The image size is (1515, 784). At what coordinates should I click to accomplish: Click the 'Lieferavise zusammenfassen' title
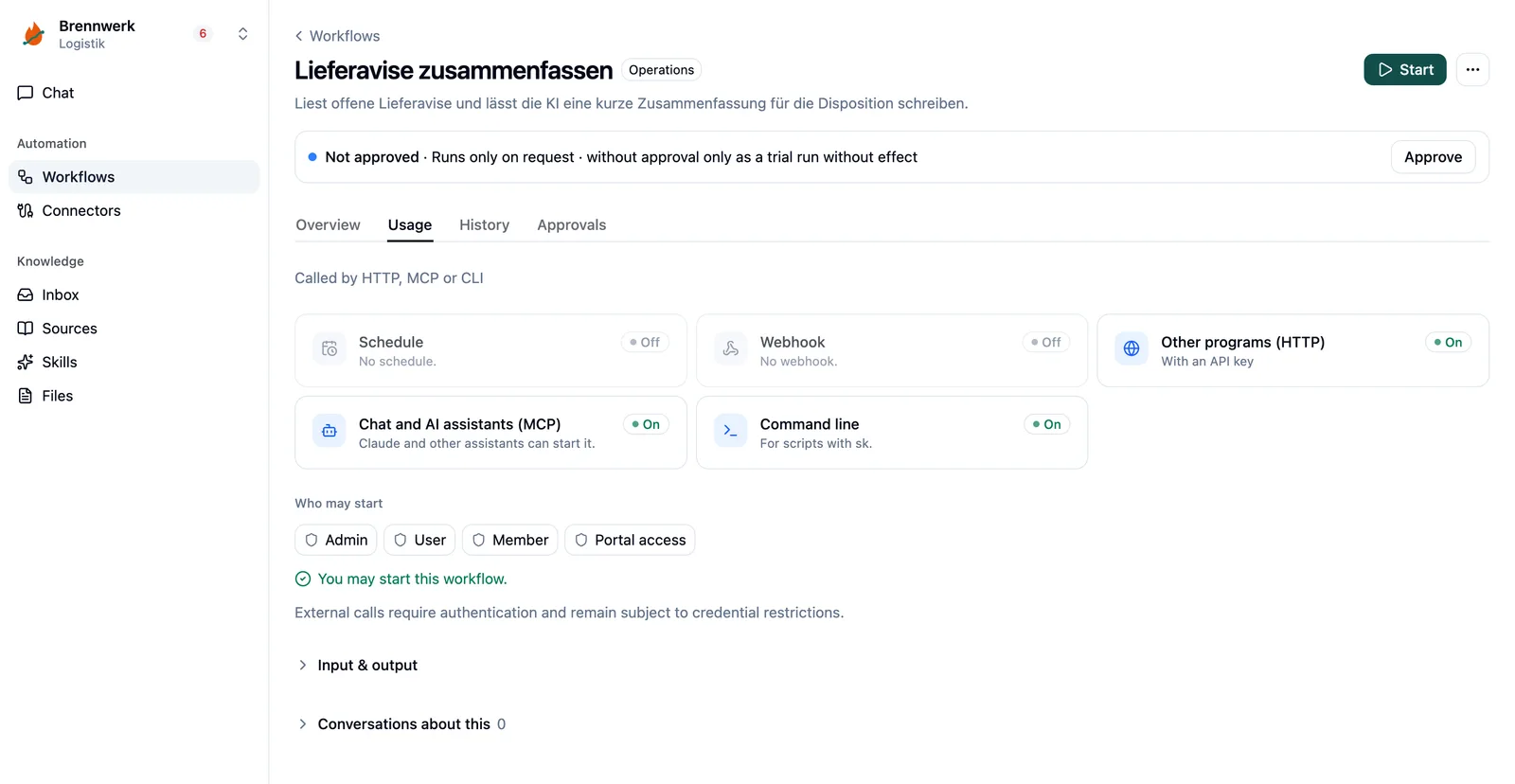pos(454,70)
